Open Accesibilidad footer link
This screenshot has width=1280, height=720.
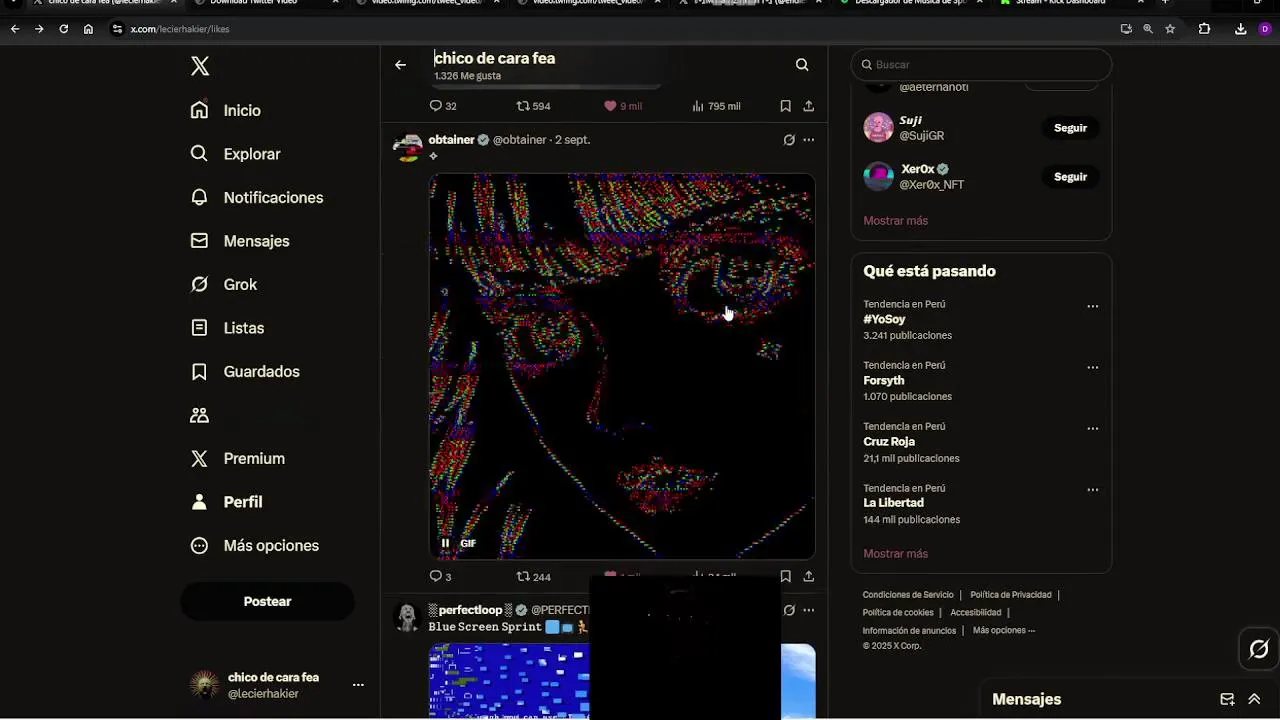(975, 613)
